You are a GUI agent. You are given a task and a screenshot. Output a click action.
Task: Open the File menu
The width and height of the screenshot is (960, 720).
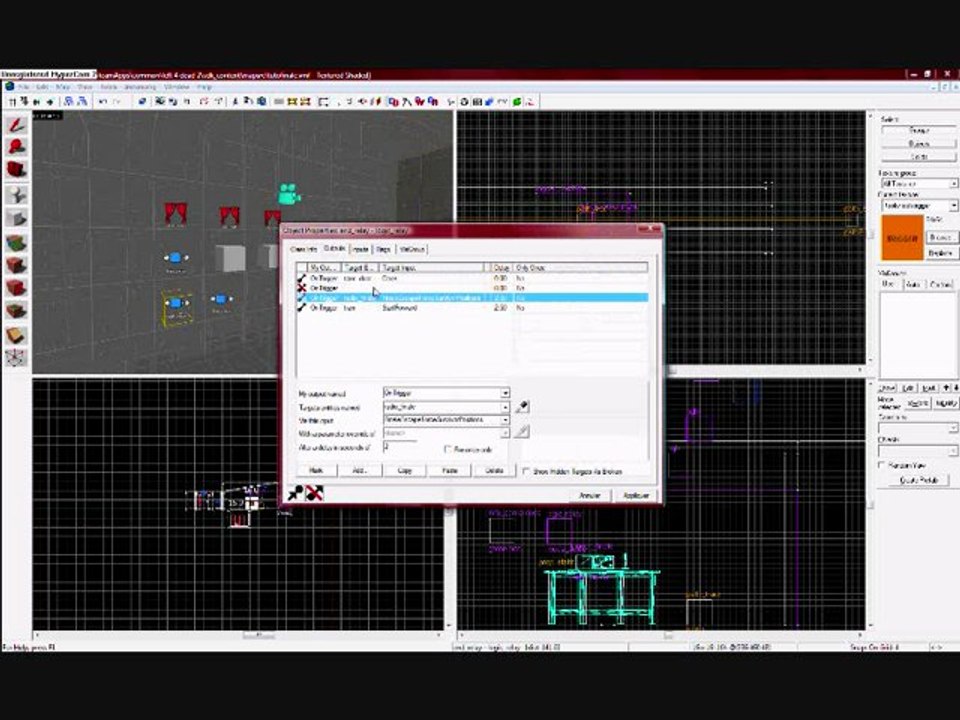pyautogui.click(x=24, y=87)
